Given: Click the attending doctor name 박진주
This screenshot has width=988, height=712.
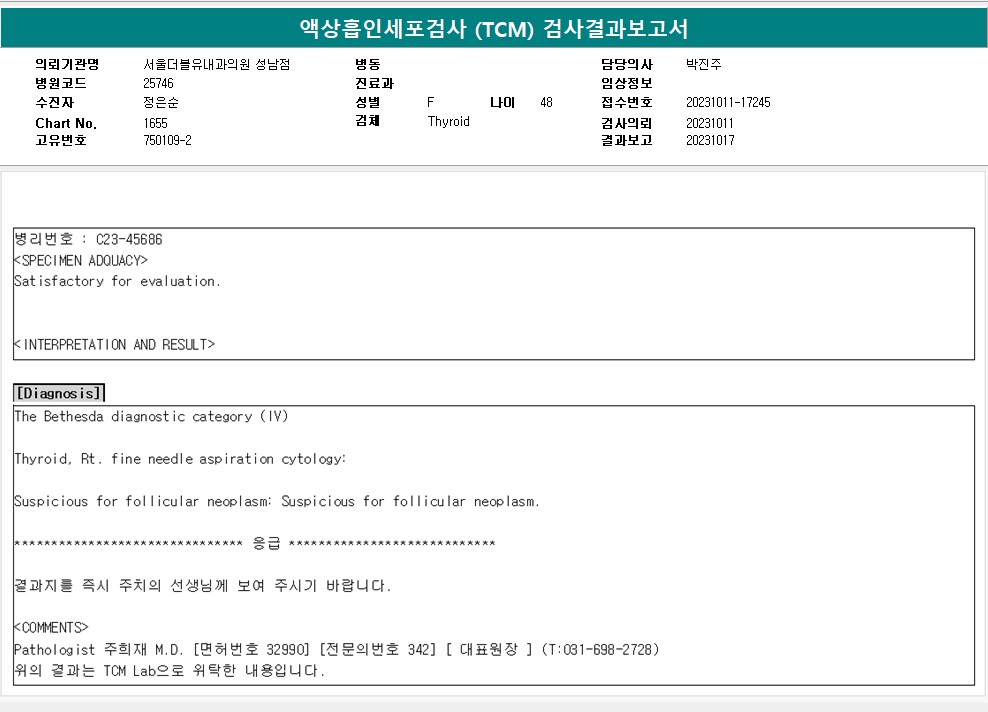Looking at the screenshot, I should (704, 64).
